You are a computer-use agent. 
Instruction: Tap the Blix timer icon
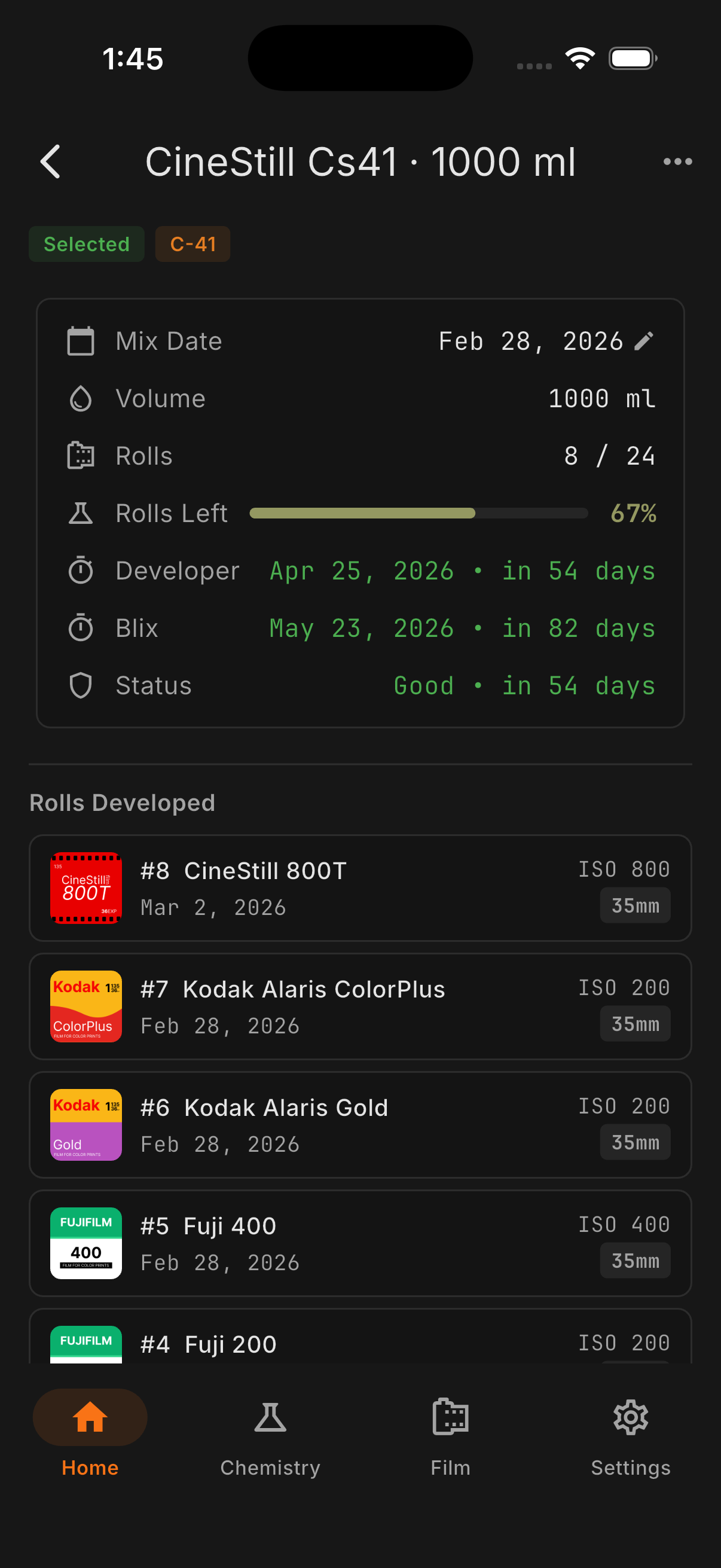point(80,628)
